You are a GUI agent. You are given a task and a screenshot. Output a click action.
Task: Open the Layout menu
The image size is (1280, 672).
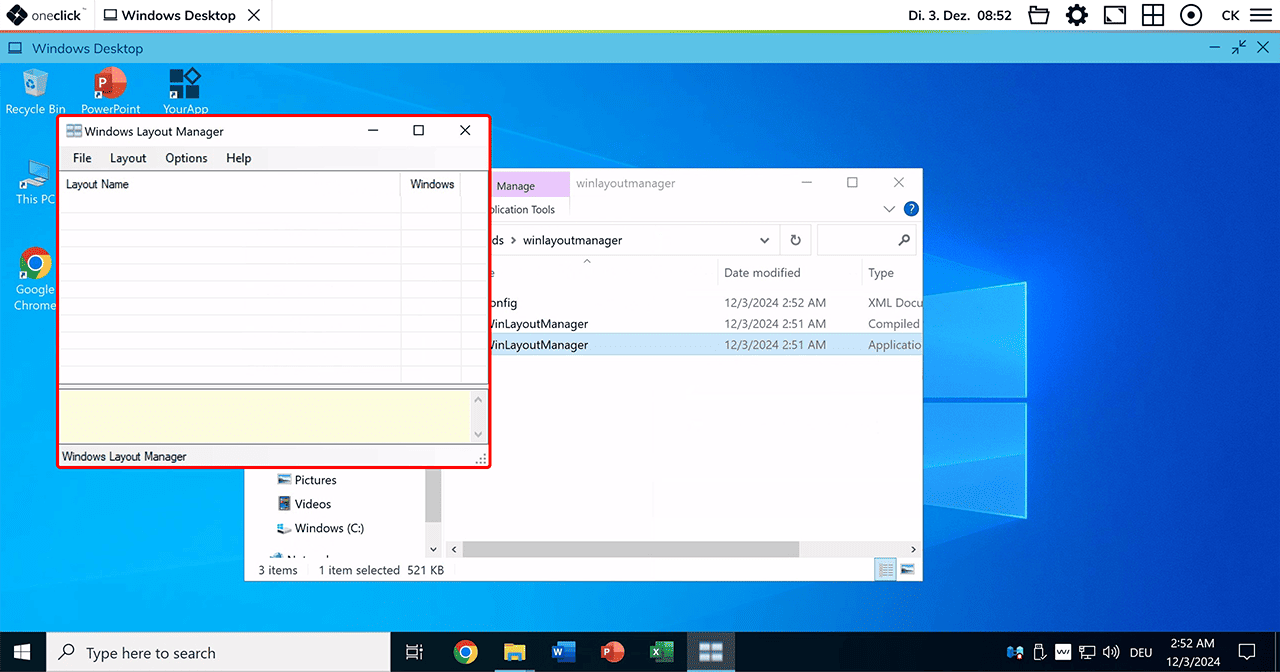[128, 158]
